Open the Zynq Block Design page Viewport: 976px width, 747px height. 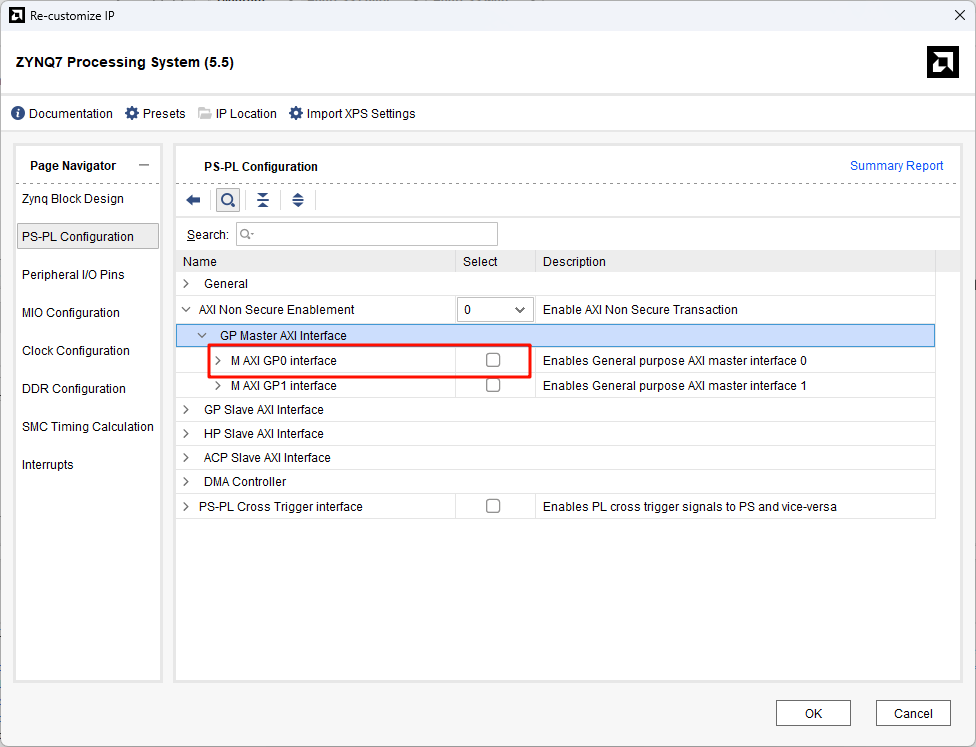(73, 199)
